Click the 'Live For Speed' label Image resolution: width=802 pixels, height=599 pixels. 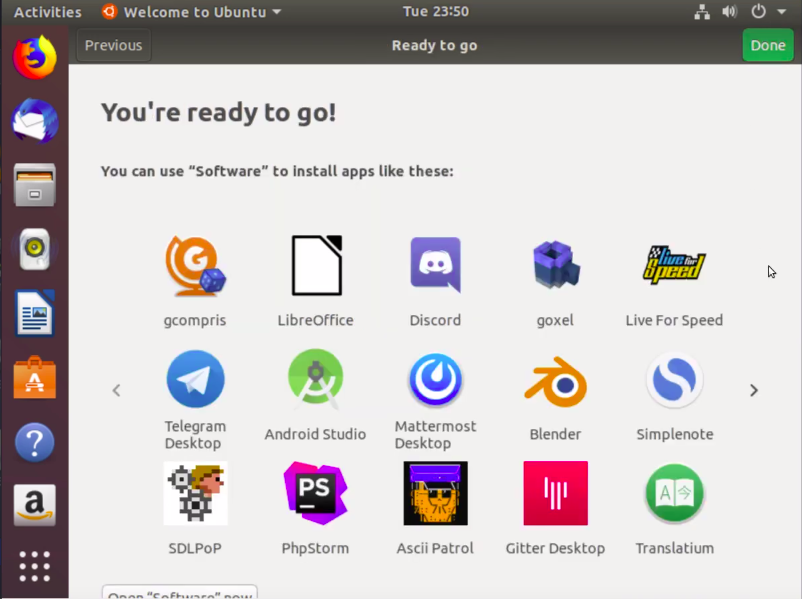pyautogui.click(x=674, y=320)
